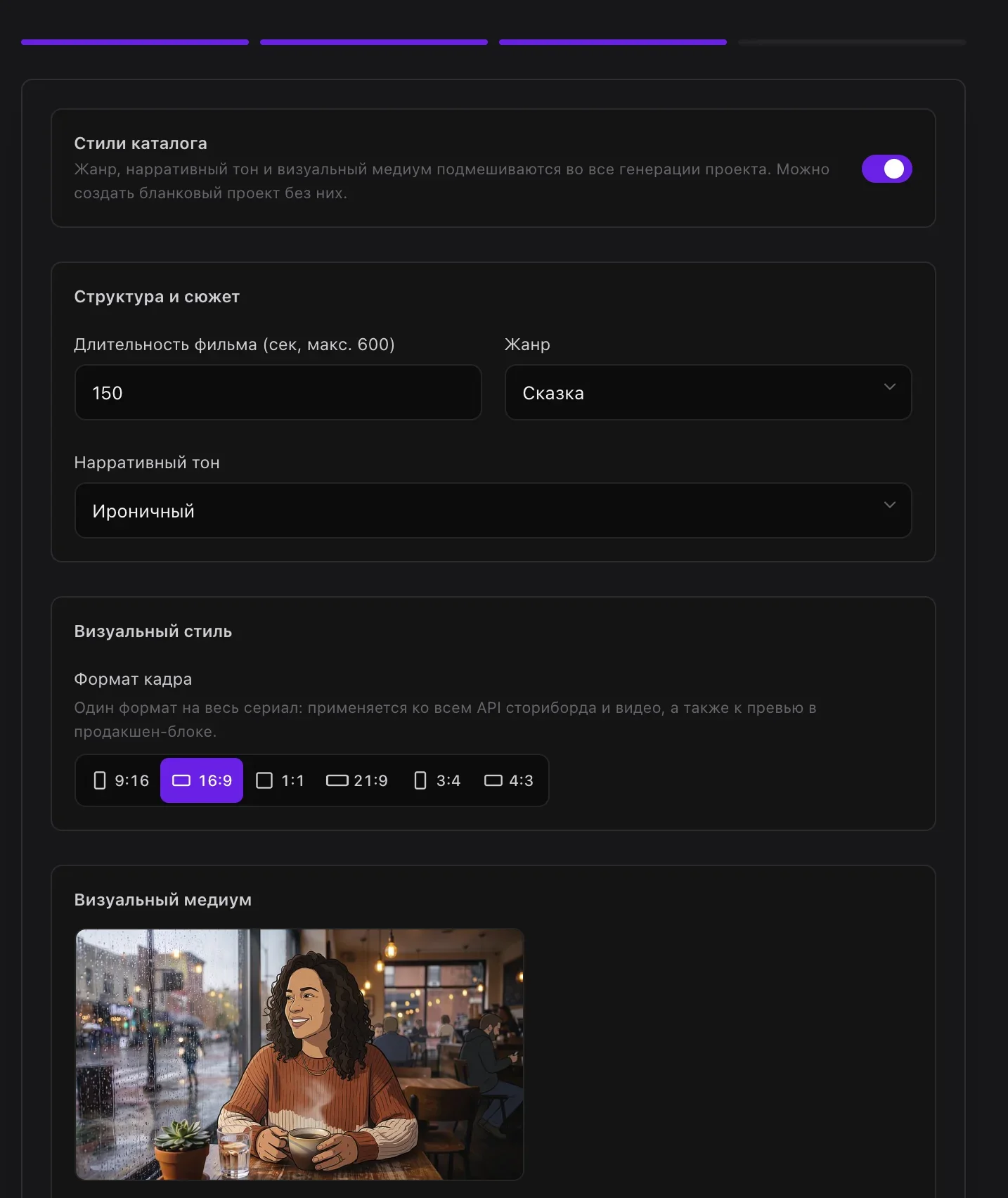Click the heading Визуальный медиум
This screenshot has width=1008, height=1198.
pyautogui.click(x=163, y=900)
